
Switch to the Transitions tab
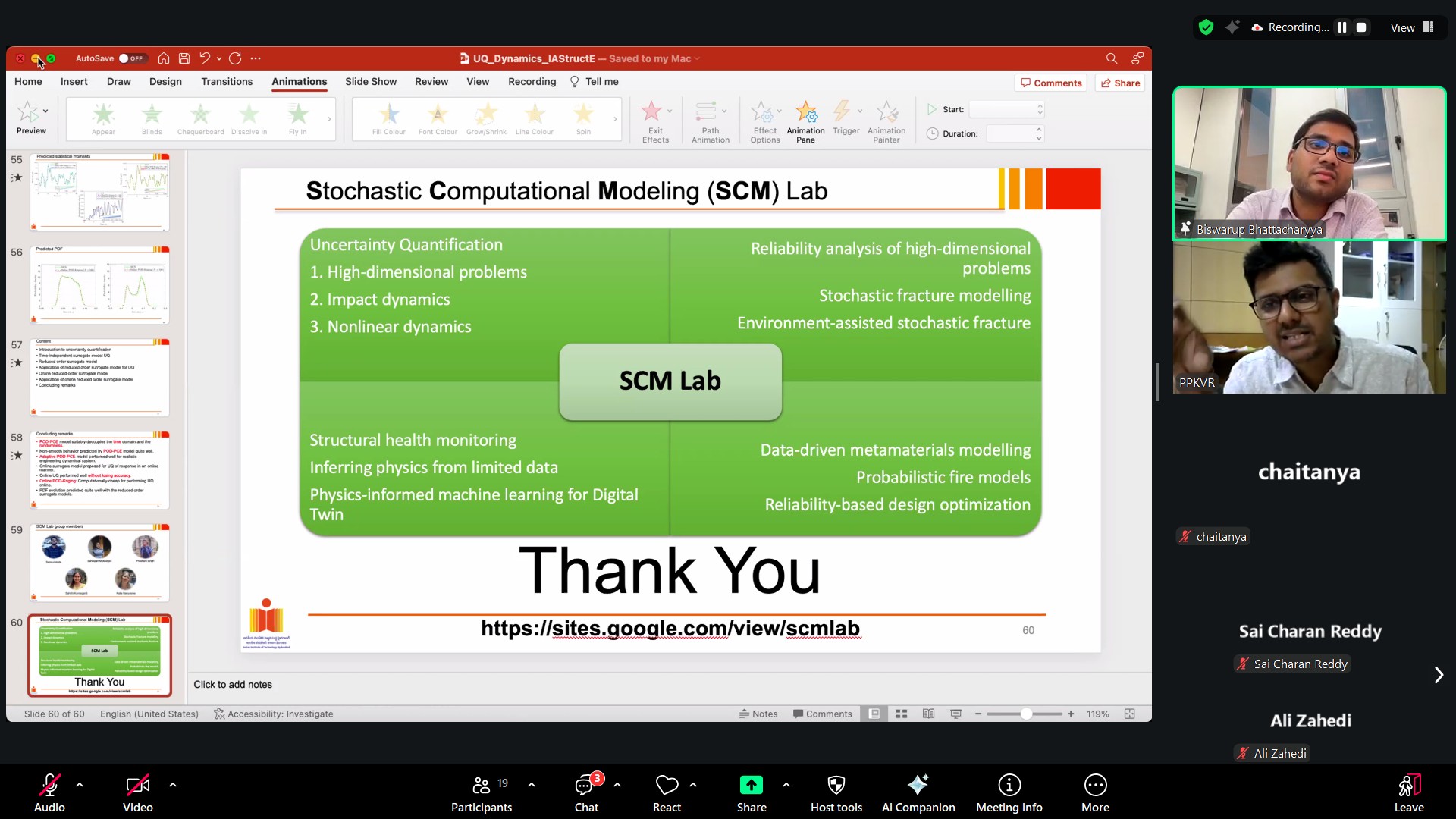[227, 82]
